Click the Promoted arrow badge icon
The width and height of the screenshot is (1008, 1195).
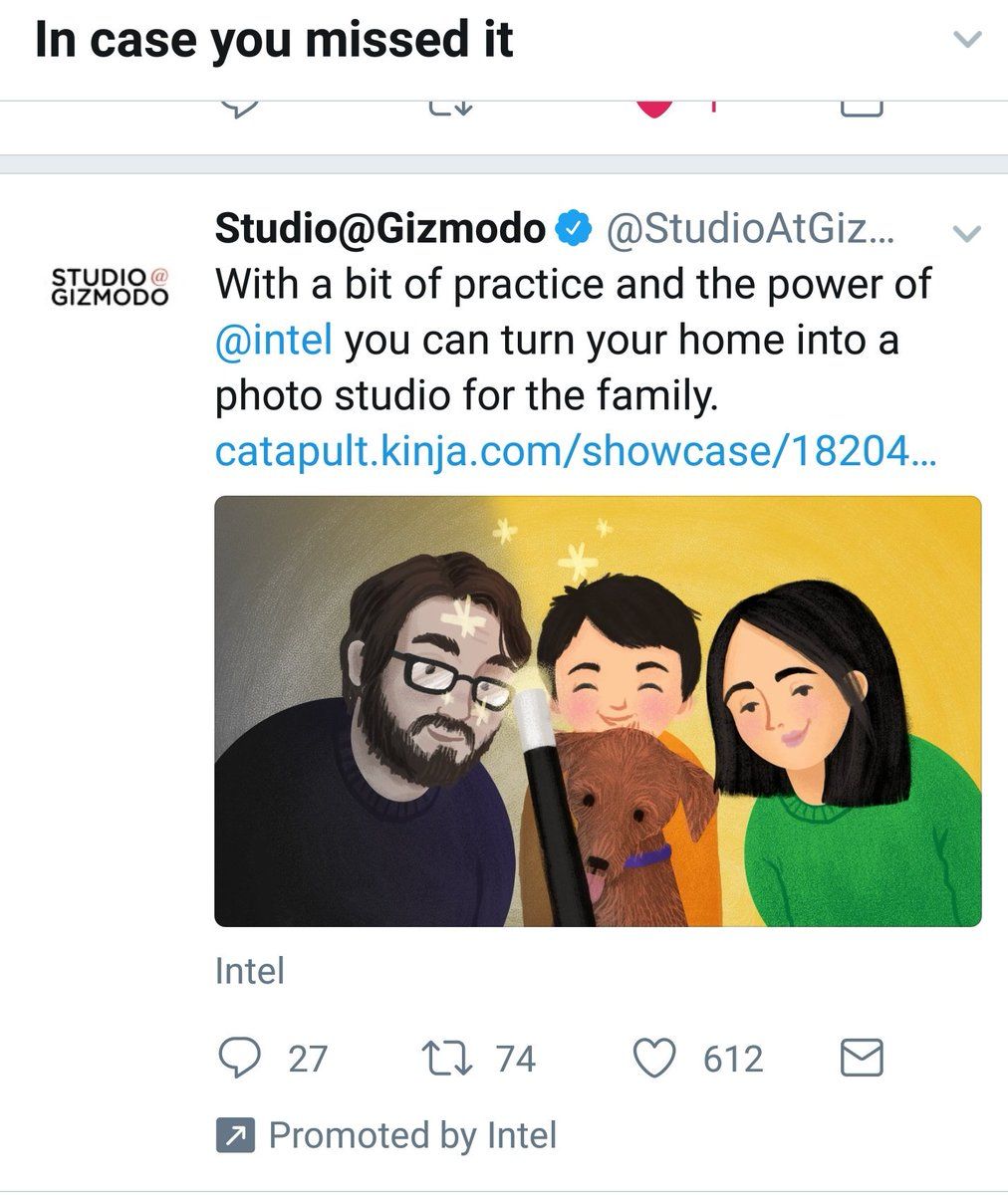[235, 1135]
